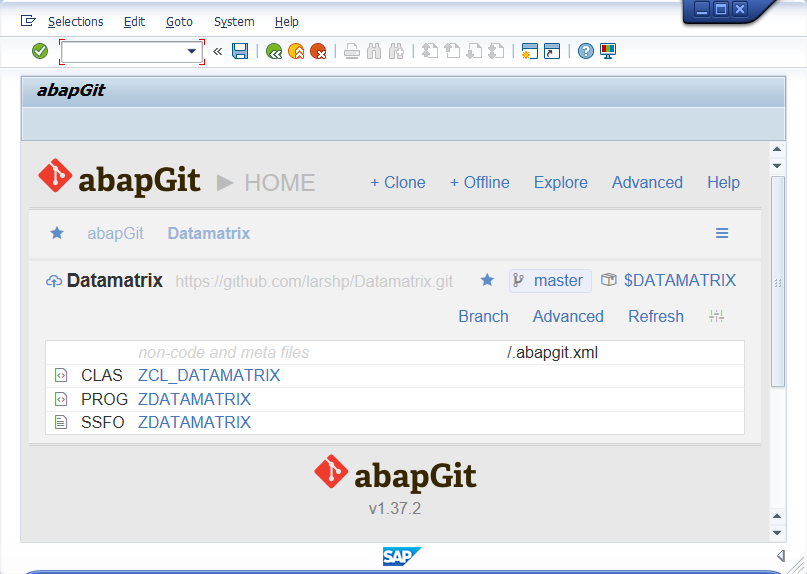
Task: Click the Save floppy disk icon
Action: click(240, 51)
